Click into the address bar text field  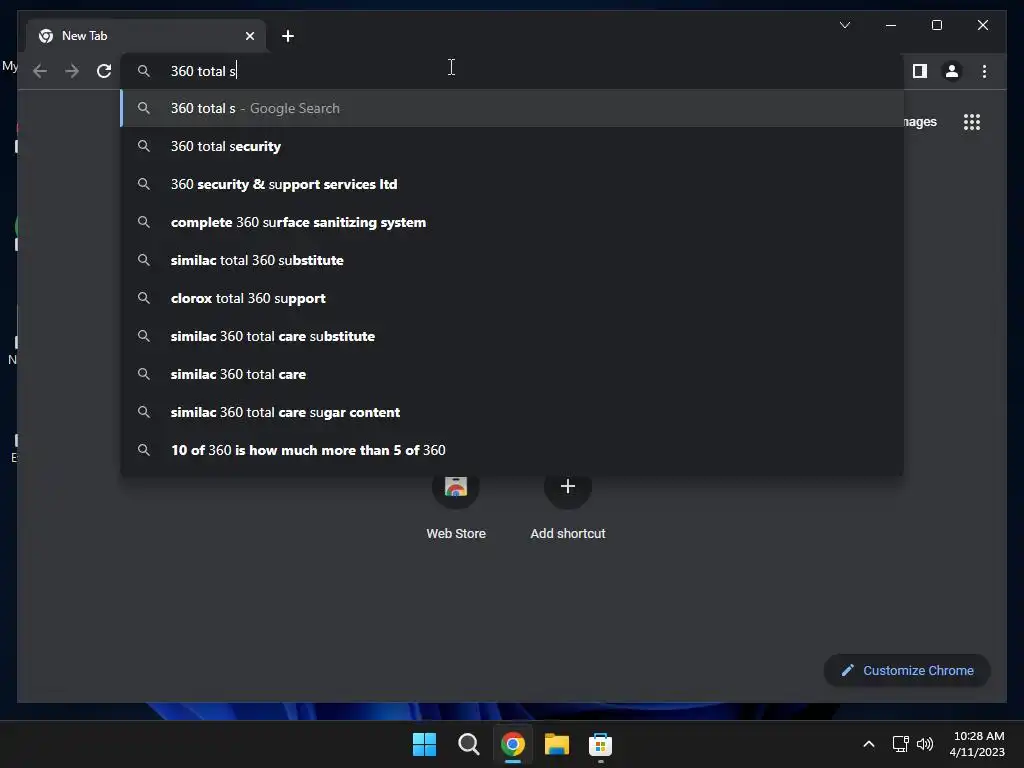(x=512, y=71)
